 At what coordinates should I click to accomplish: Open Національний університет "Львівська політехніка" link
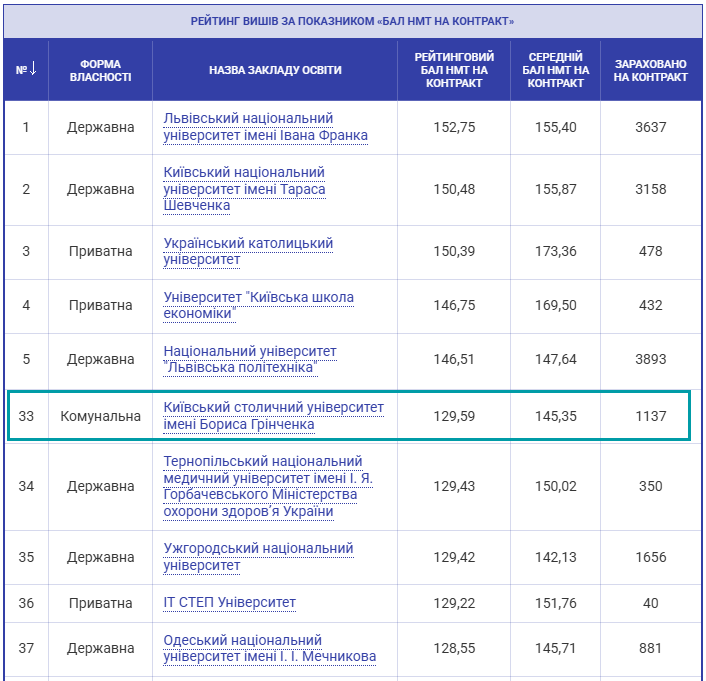(x=250, y=359)
